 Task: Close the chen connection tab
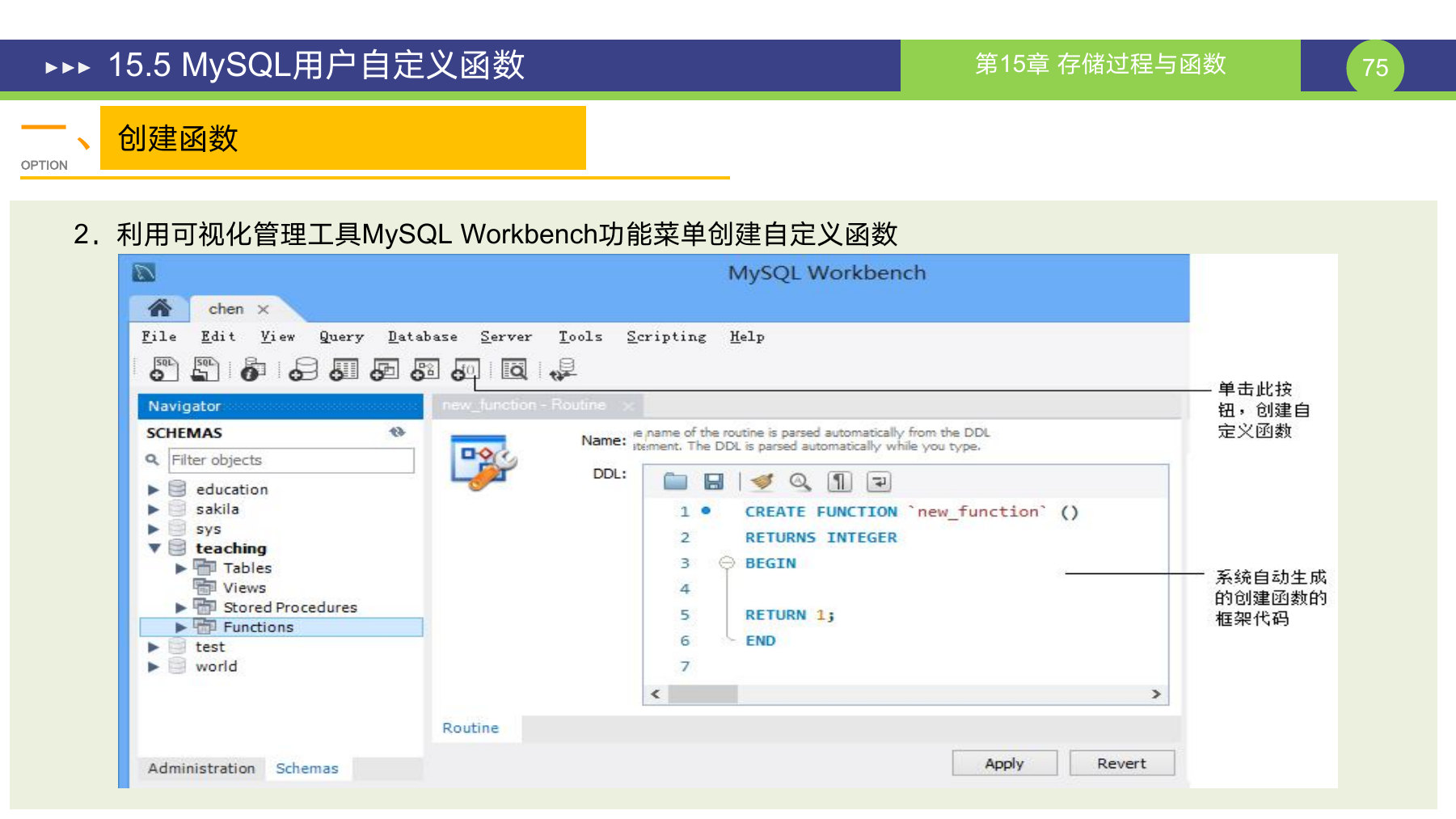coord(263,309)
